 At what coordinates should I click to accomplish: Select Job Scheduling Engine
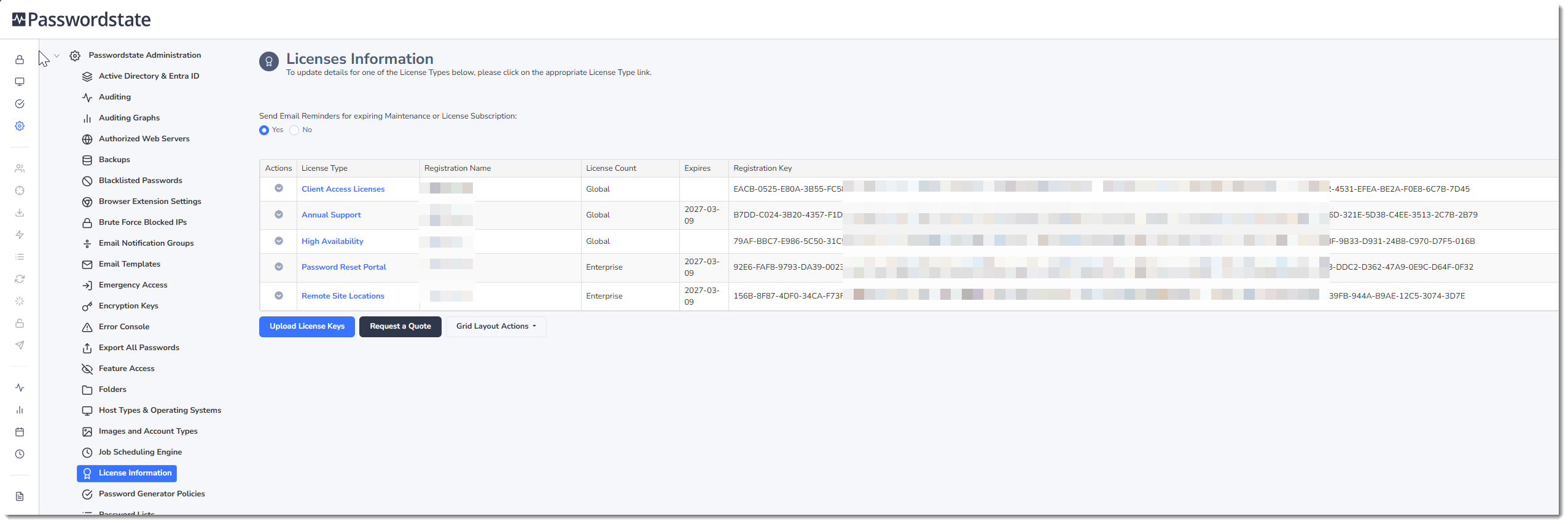[x=141, y=452]
